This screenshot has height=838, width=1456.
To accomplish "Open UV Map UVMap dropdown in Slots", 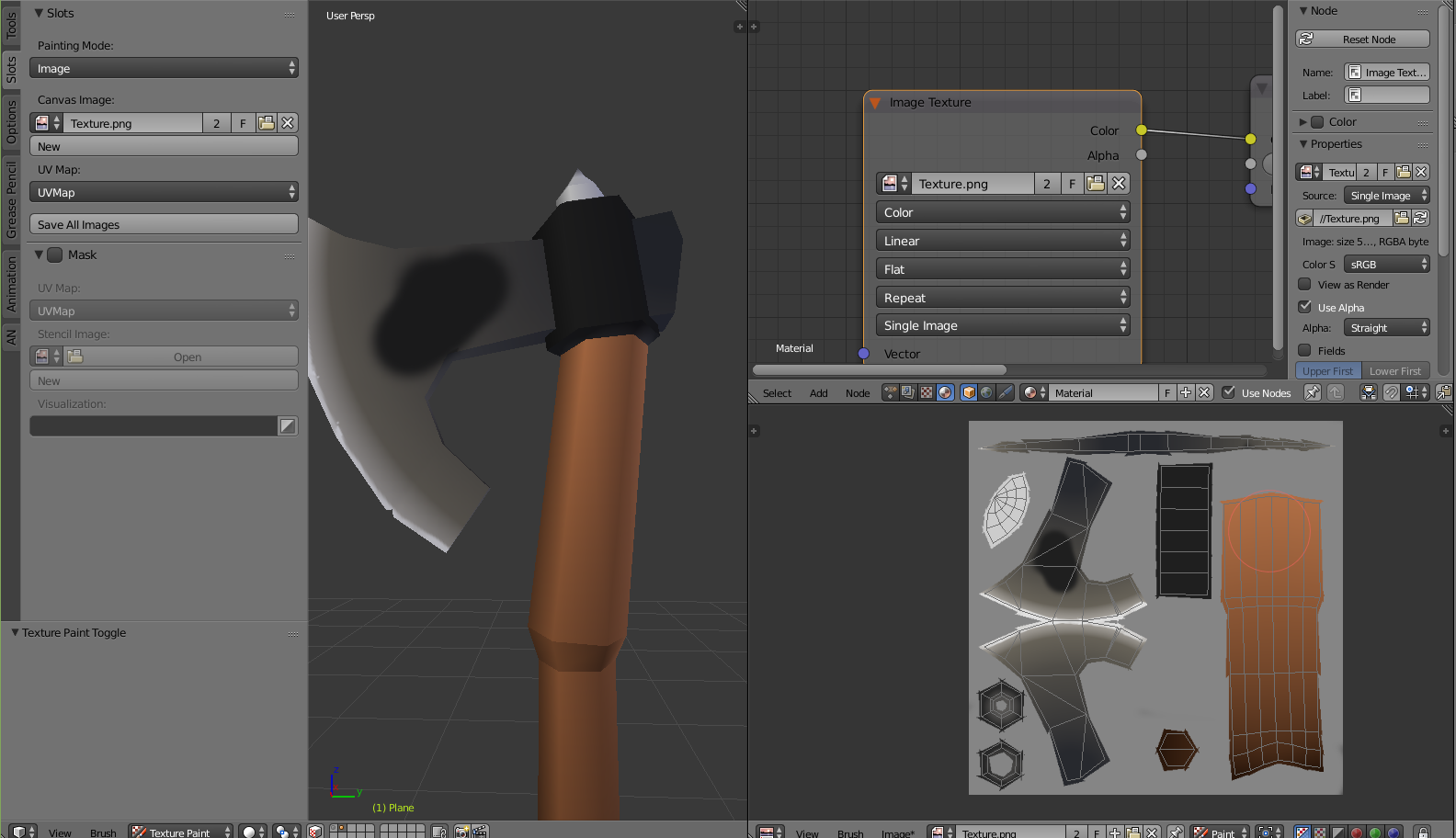I will pyautogui.click(x=164, y=192).
